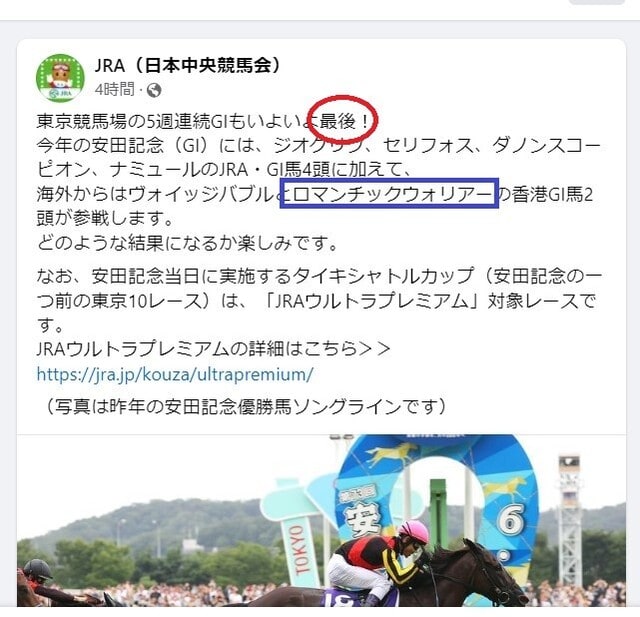Click the gray-helmeted rider at photo left
This screenshot has width=640, height=617.
pyautogui.click(x=38, y=580)
